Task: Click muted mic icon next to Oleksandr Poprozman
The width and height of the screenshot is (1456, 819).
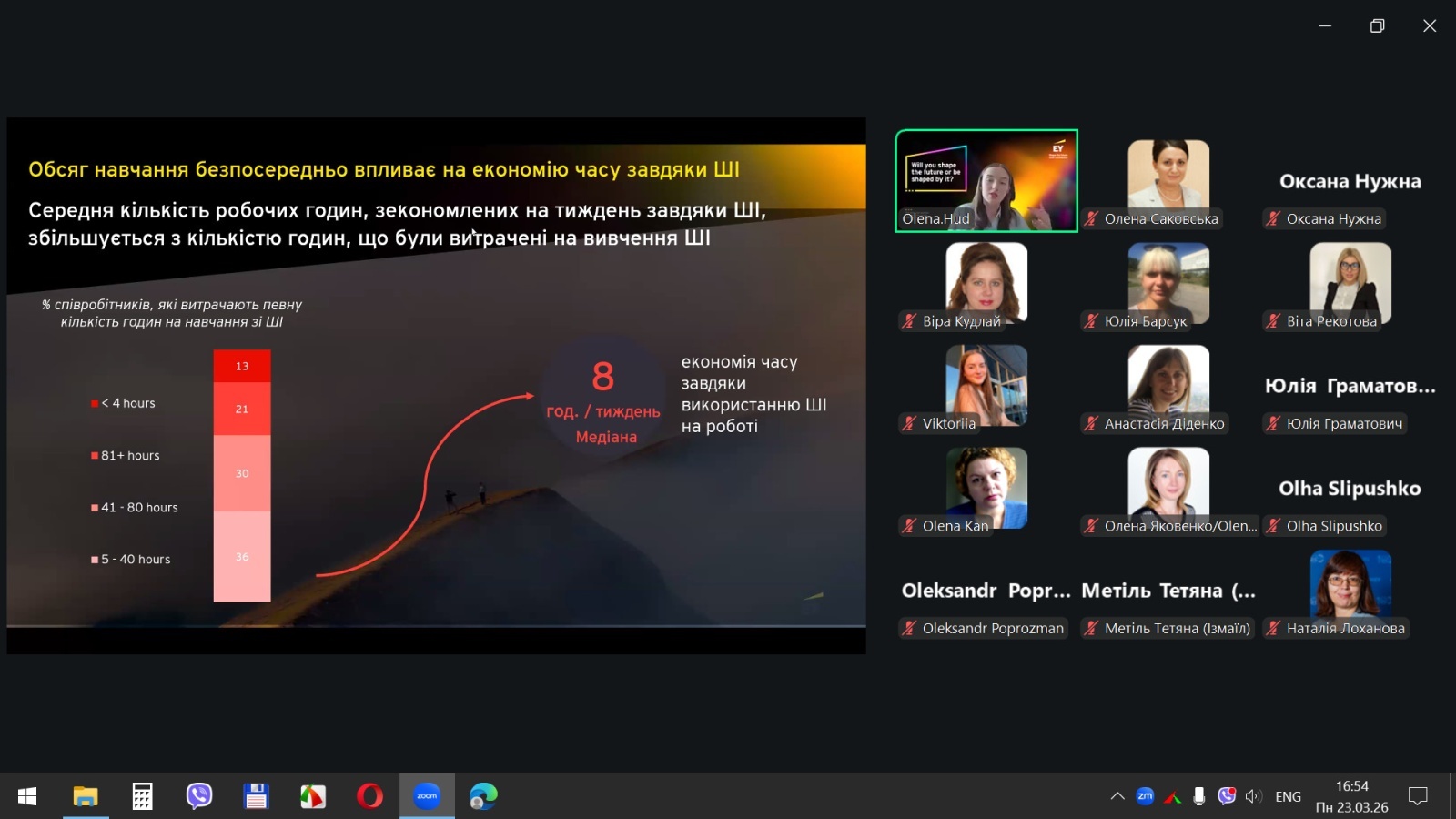Action: click(x=909, y=628)
